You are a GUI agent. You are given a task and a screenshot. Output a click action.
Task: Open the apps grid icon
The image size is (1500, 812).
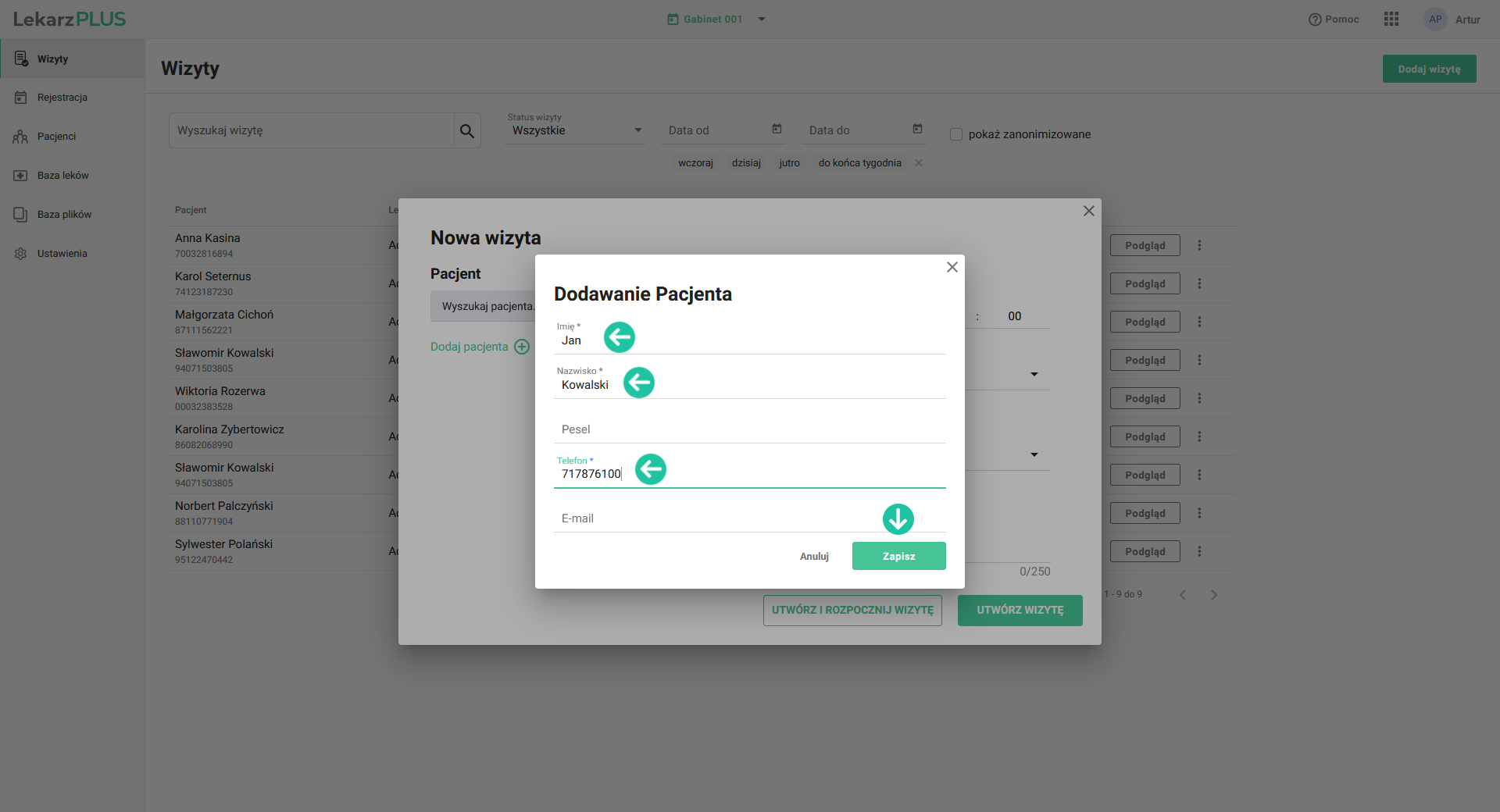(x=1391, y=20)
